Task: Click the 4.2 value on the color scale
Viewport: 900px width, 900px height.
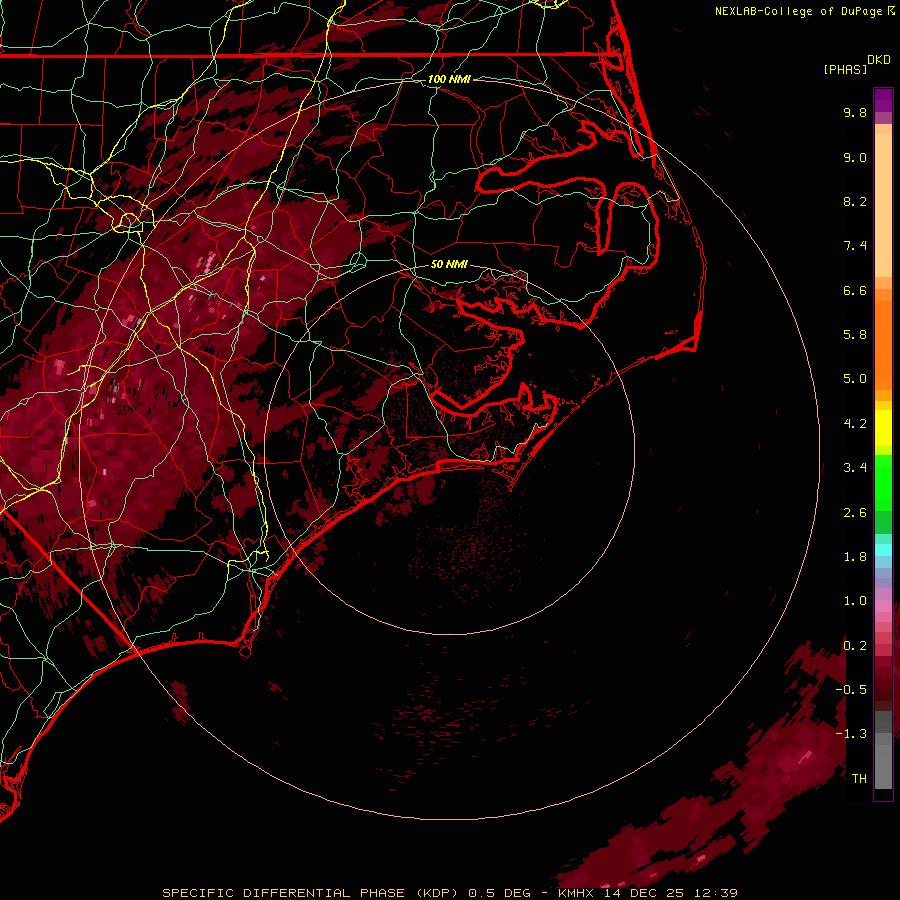Action: 855,424
